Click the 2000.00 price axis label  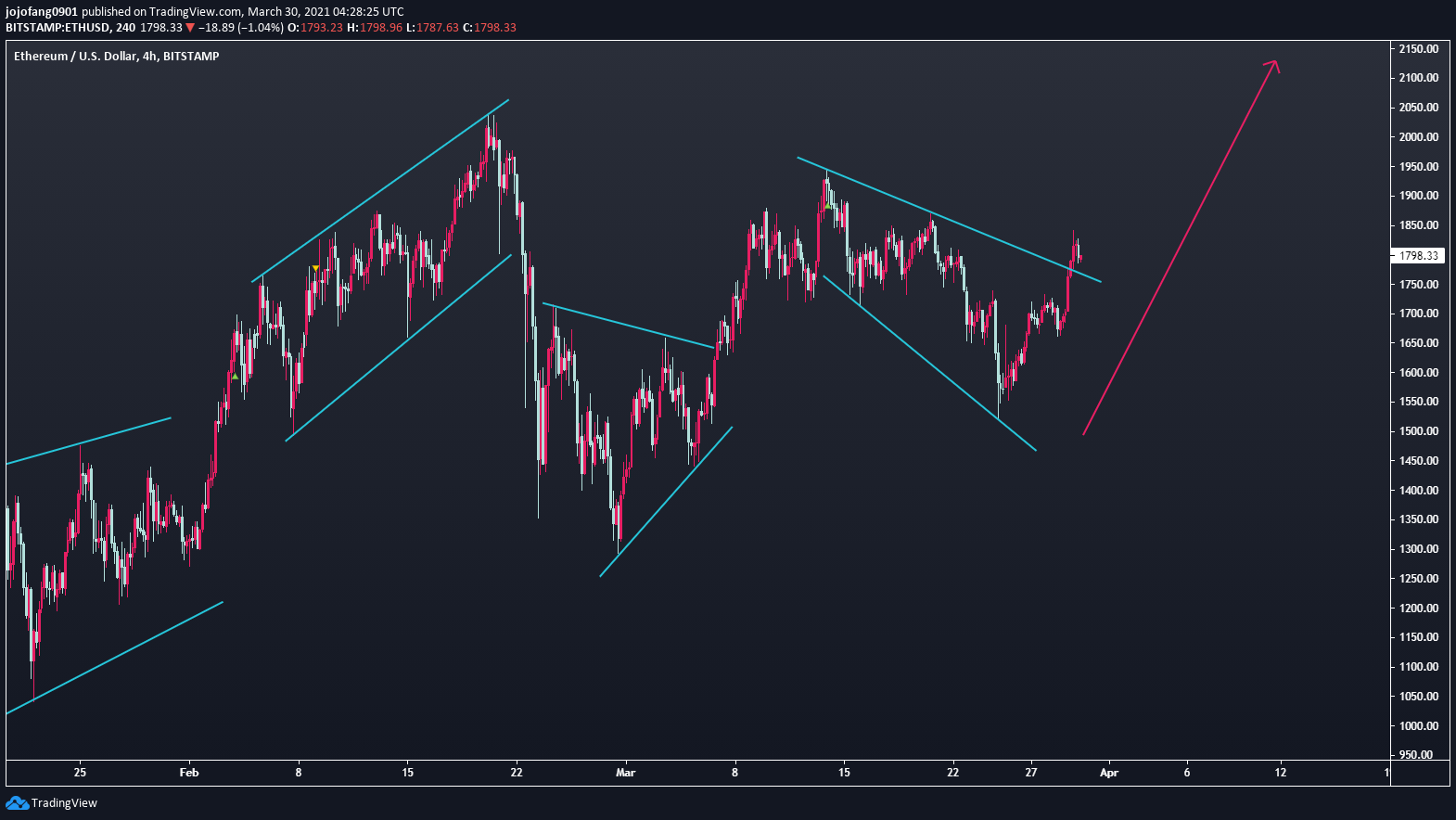(1419, 137)
